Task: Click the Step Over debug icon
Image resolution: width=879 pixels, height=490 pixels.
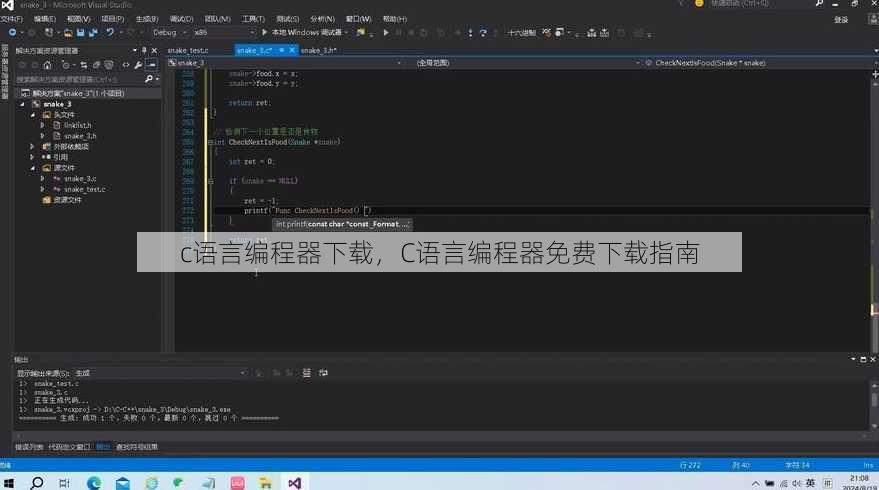Action: [x=483, y=33]
